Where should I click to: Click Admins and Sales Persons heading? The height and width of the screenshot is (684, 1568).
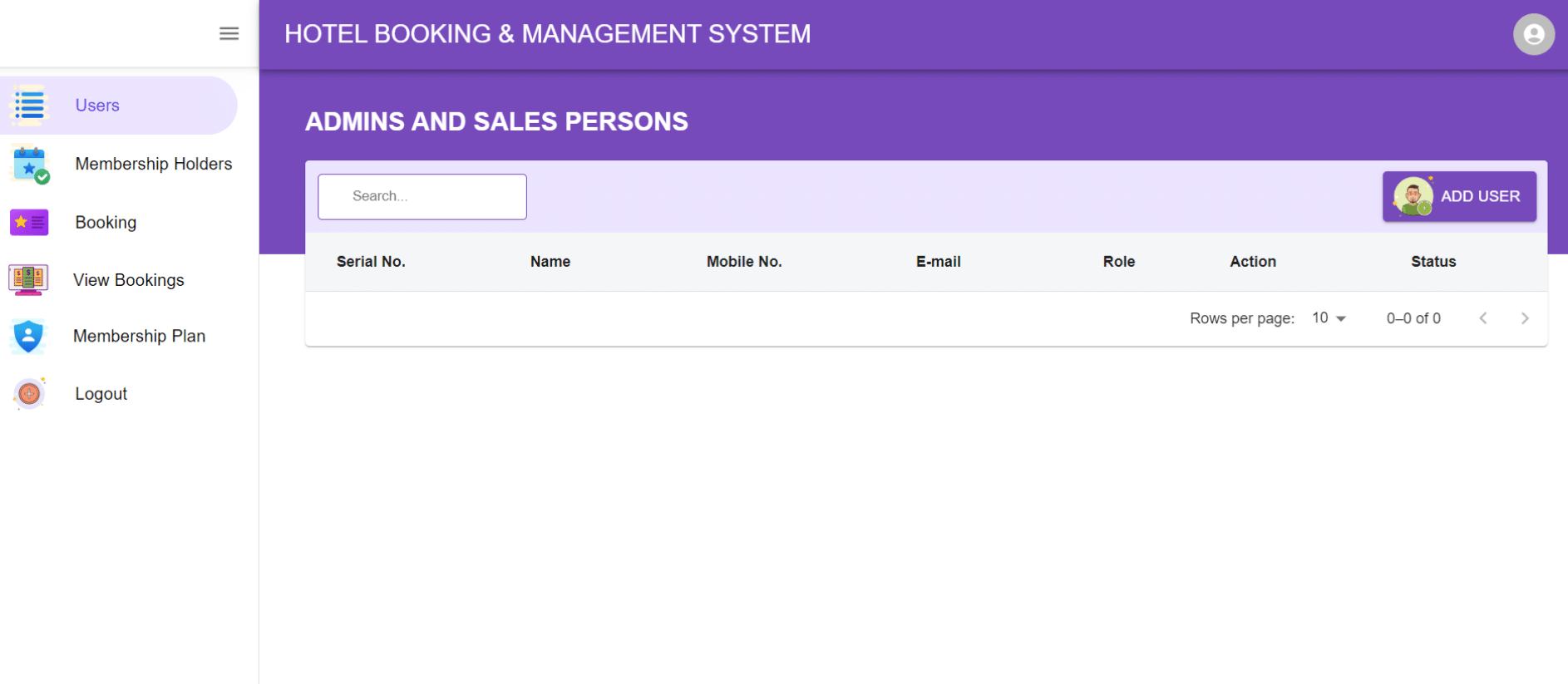496,121
